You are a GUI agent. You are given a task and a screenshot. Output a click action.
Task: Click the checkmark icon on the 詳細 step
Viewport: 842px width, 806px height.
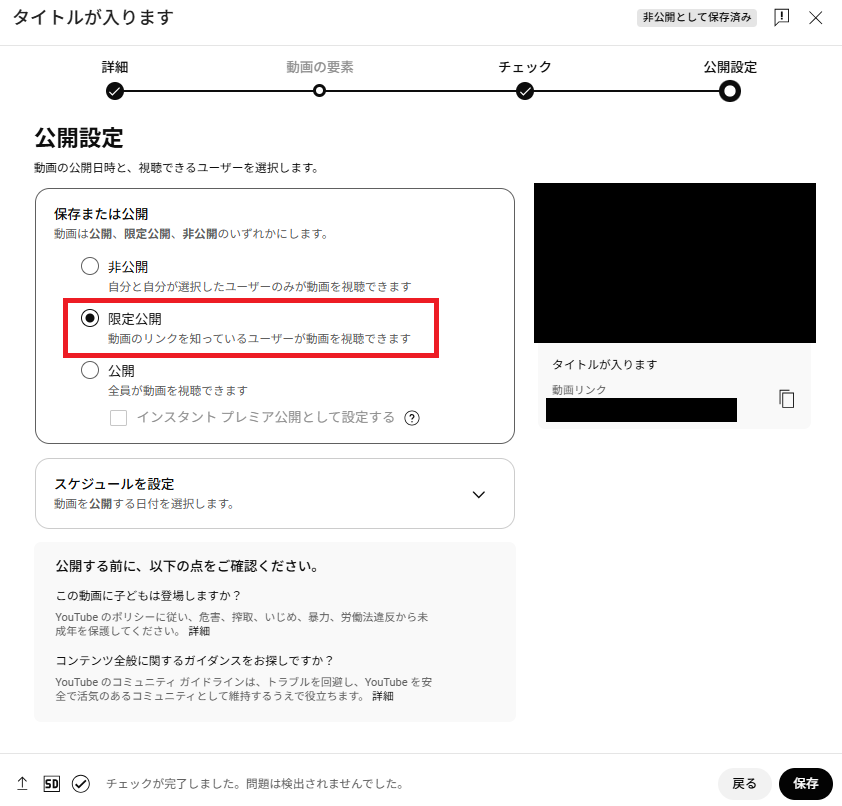click(x=115, y=91)
